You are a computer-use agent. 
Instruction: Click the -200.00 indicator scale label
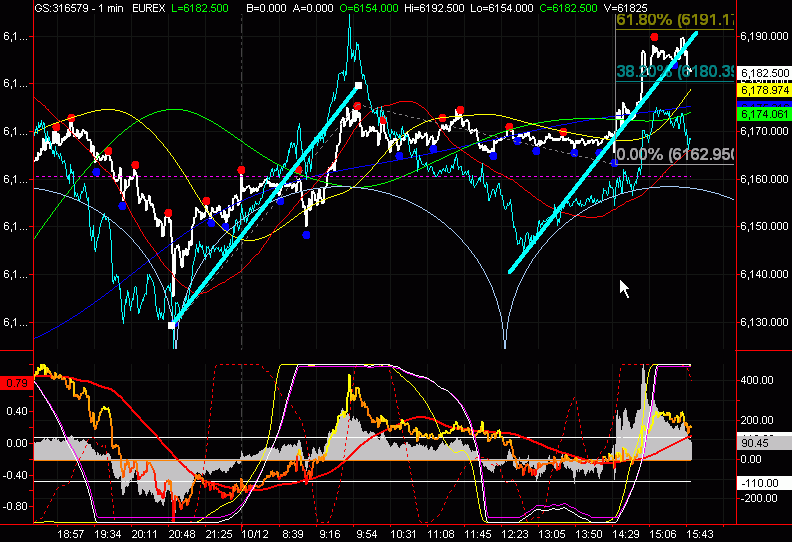point(758,499)
